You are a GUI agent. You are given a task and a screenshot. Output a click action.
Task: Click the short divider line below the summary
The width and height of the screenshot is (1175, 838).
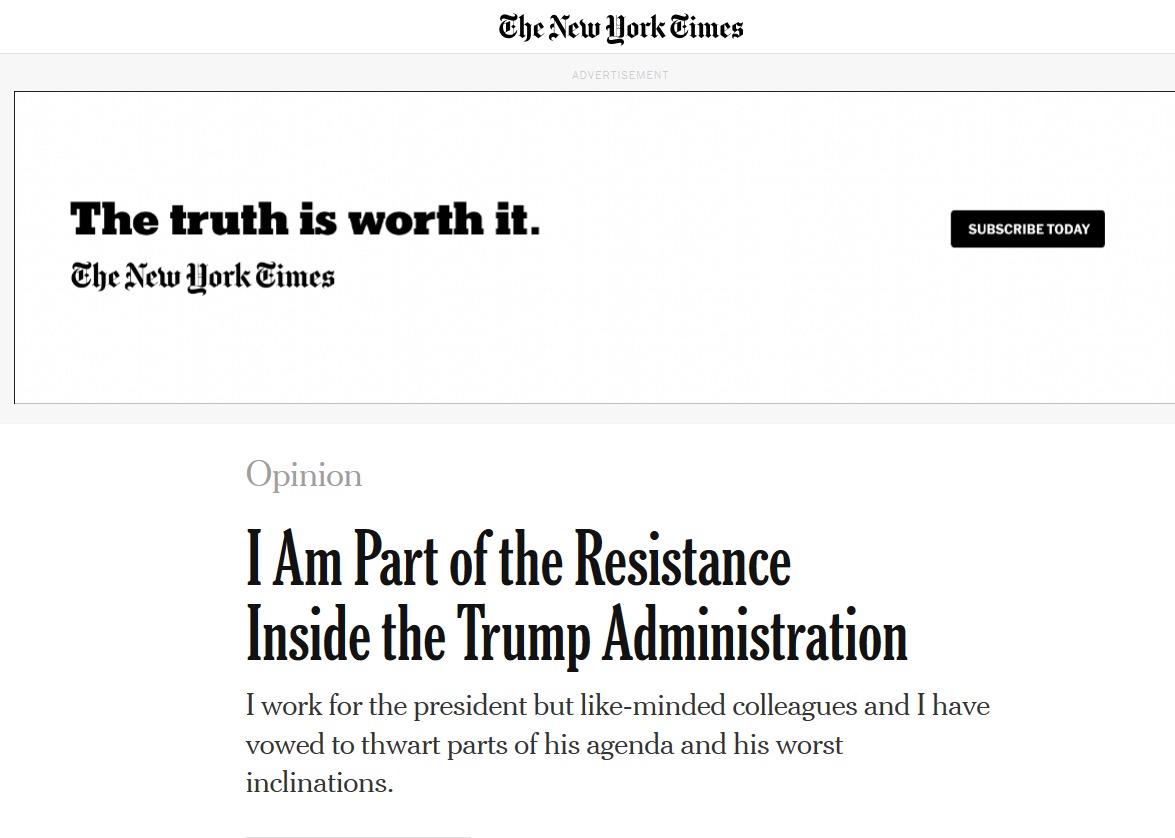358,836
